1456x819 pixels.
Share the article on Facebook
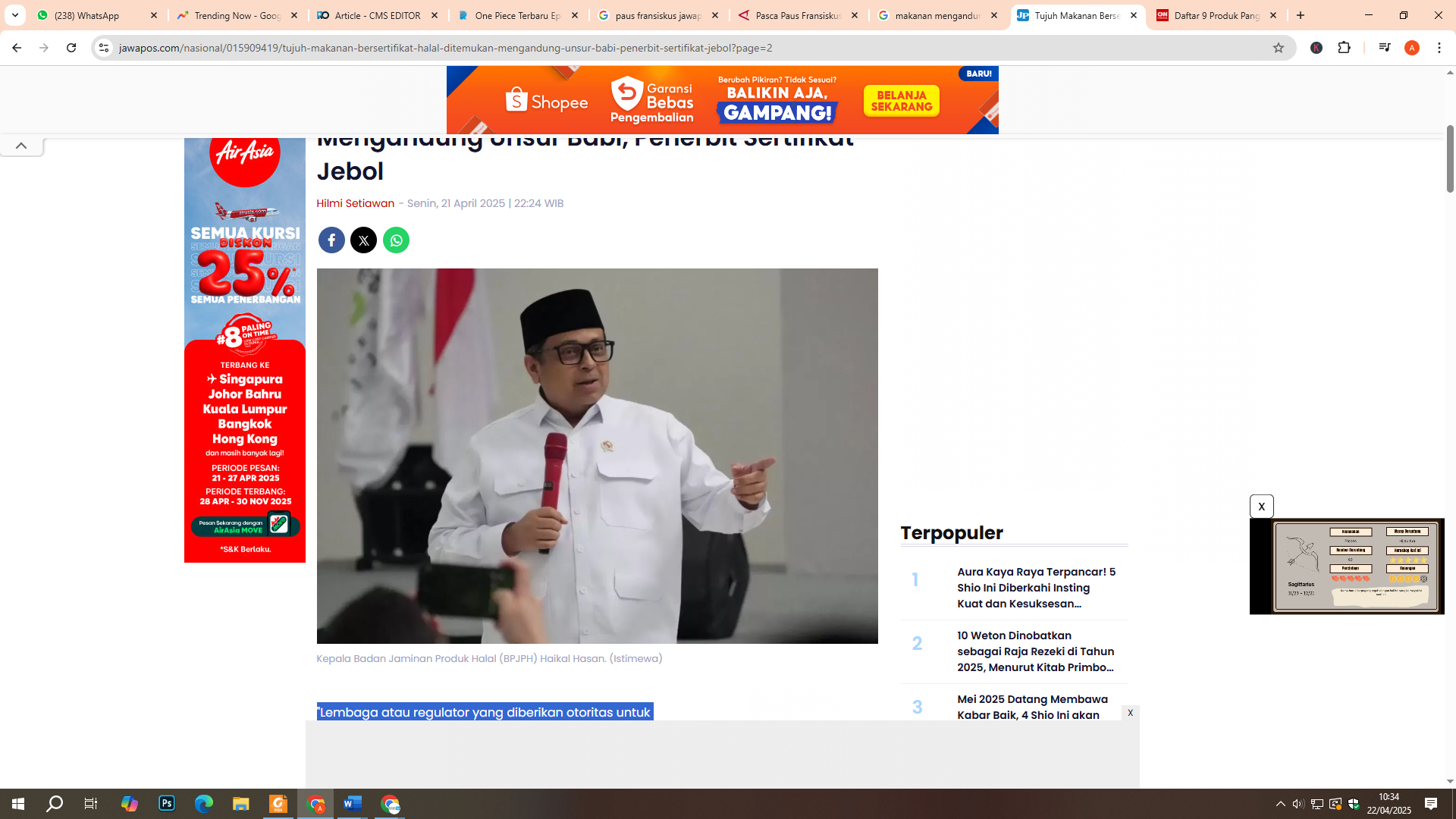coord(331,240)
